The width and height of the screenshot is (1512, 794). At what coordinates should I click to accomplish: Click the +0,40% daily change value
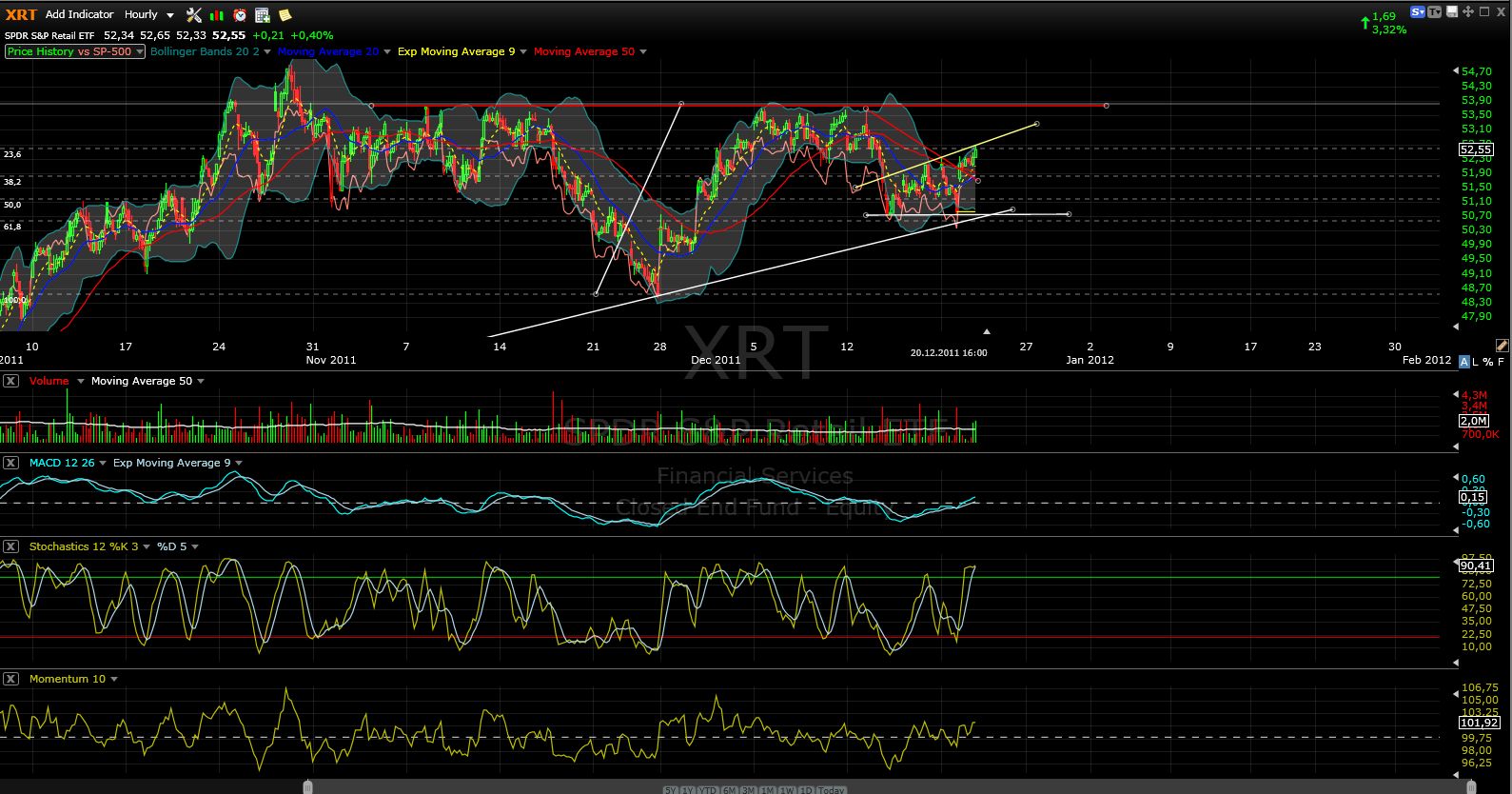313,35
